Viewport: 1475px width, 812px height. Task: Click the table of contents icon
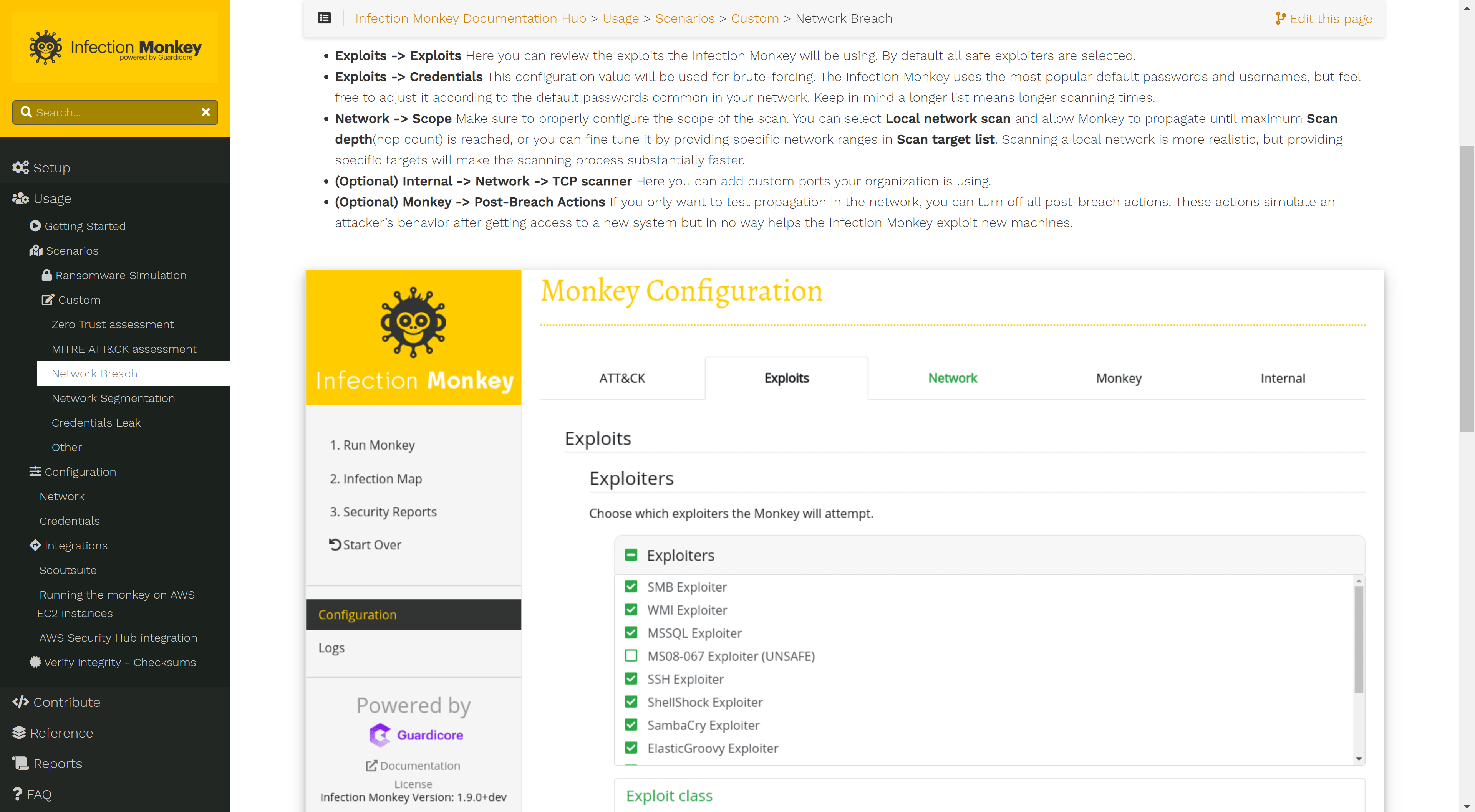(324, 18)
